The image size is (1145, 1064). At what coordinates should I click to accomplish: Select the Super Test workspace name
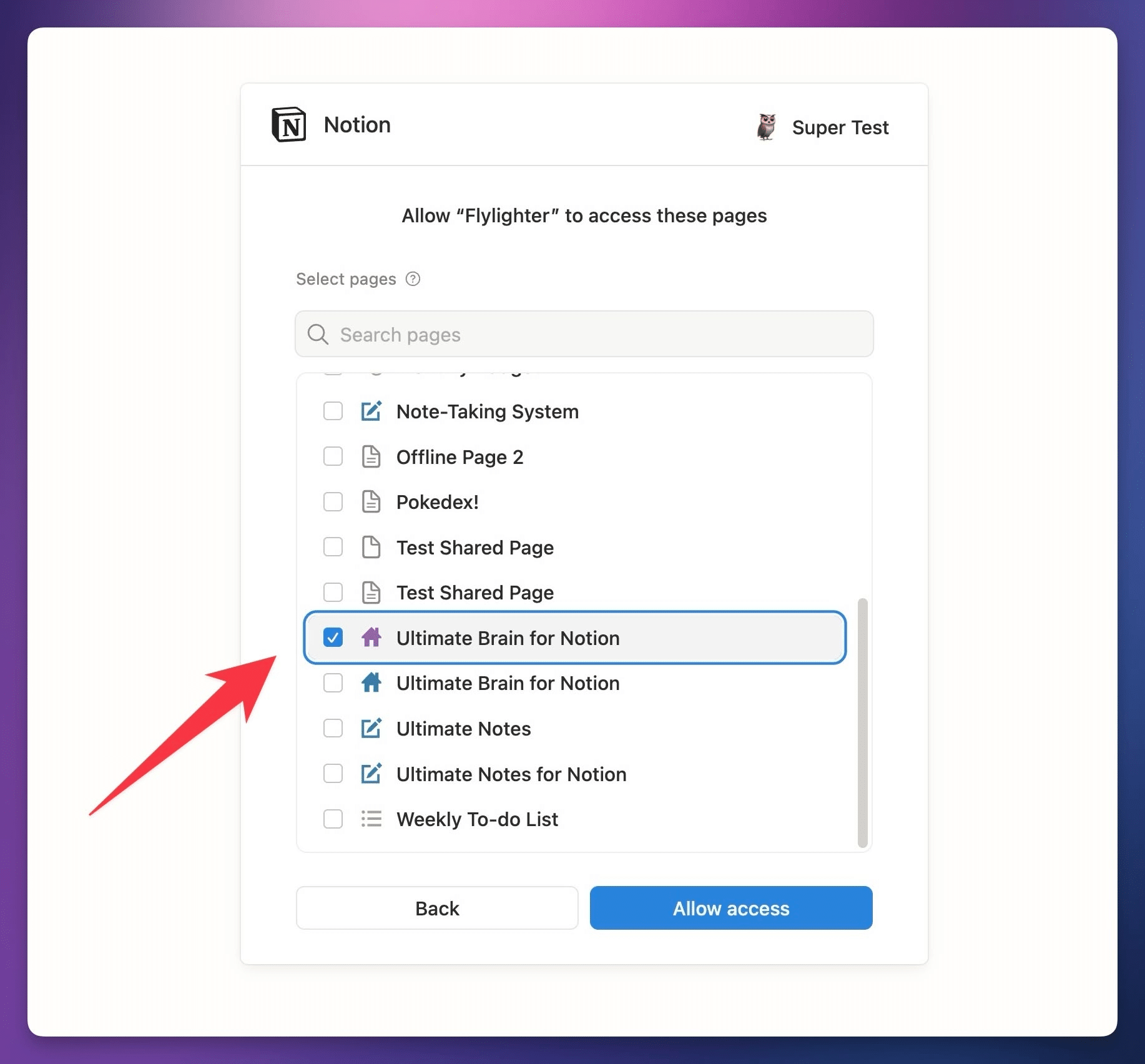pos(840,127)
